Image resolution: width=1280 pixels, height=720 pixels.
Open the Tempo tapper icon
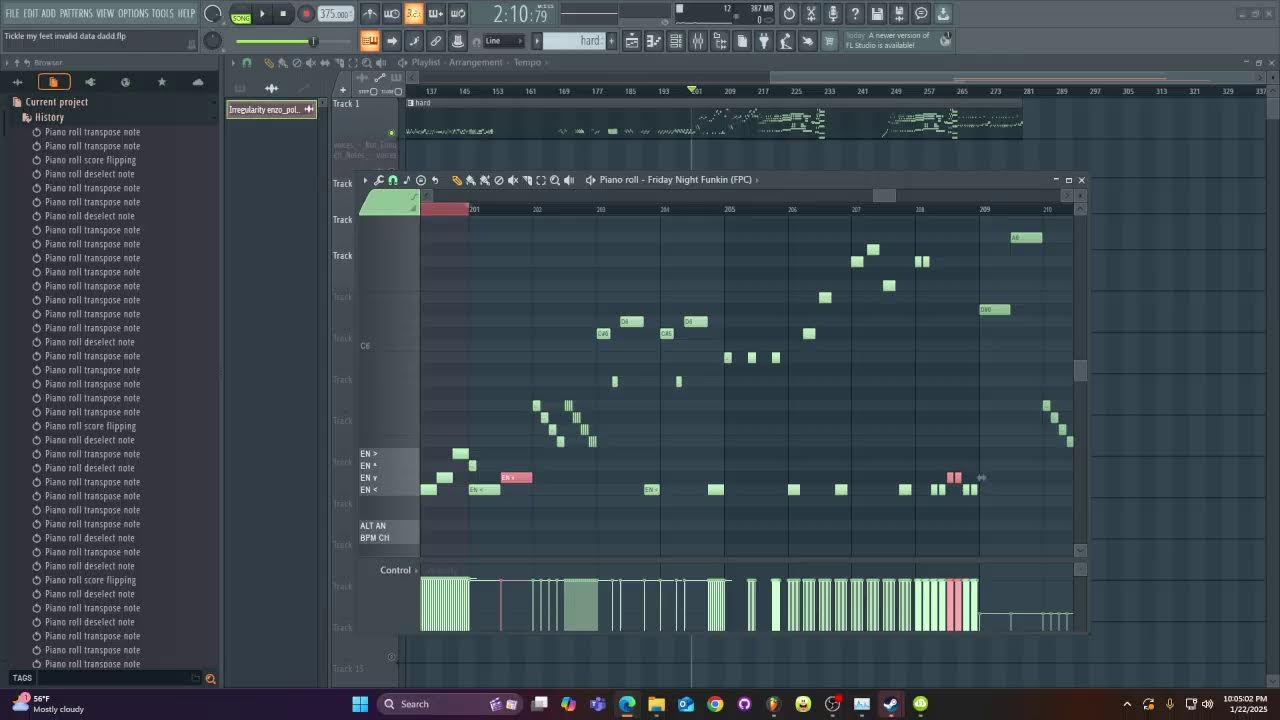coord(786,41)
